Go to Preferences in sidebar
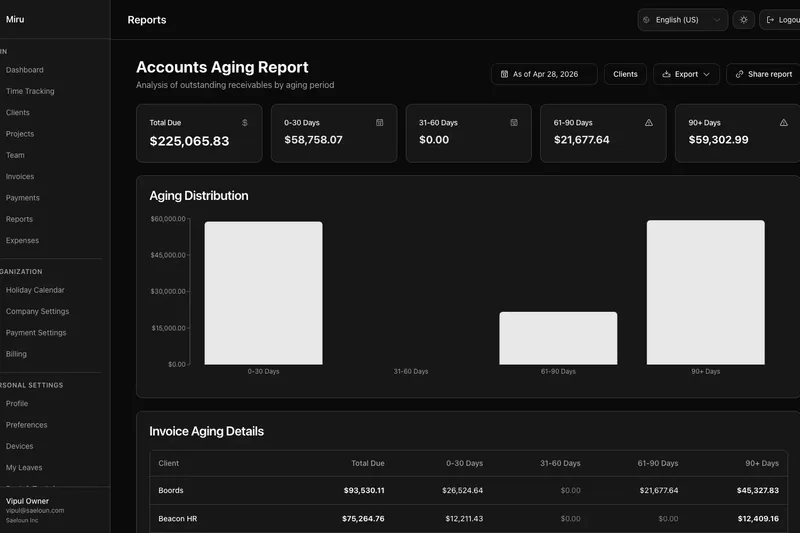 point(27,425)
